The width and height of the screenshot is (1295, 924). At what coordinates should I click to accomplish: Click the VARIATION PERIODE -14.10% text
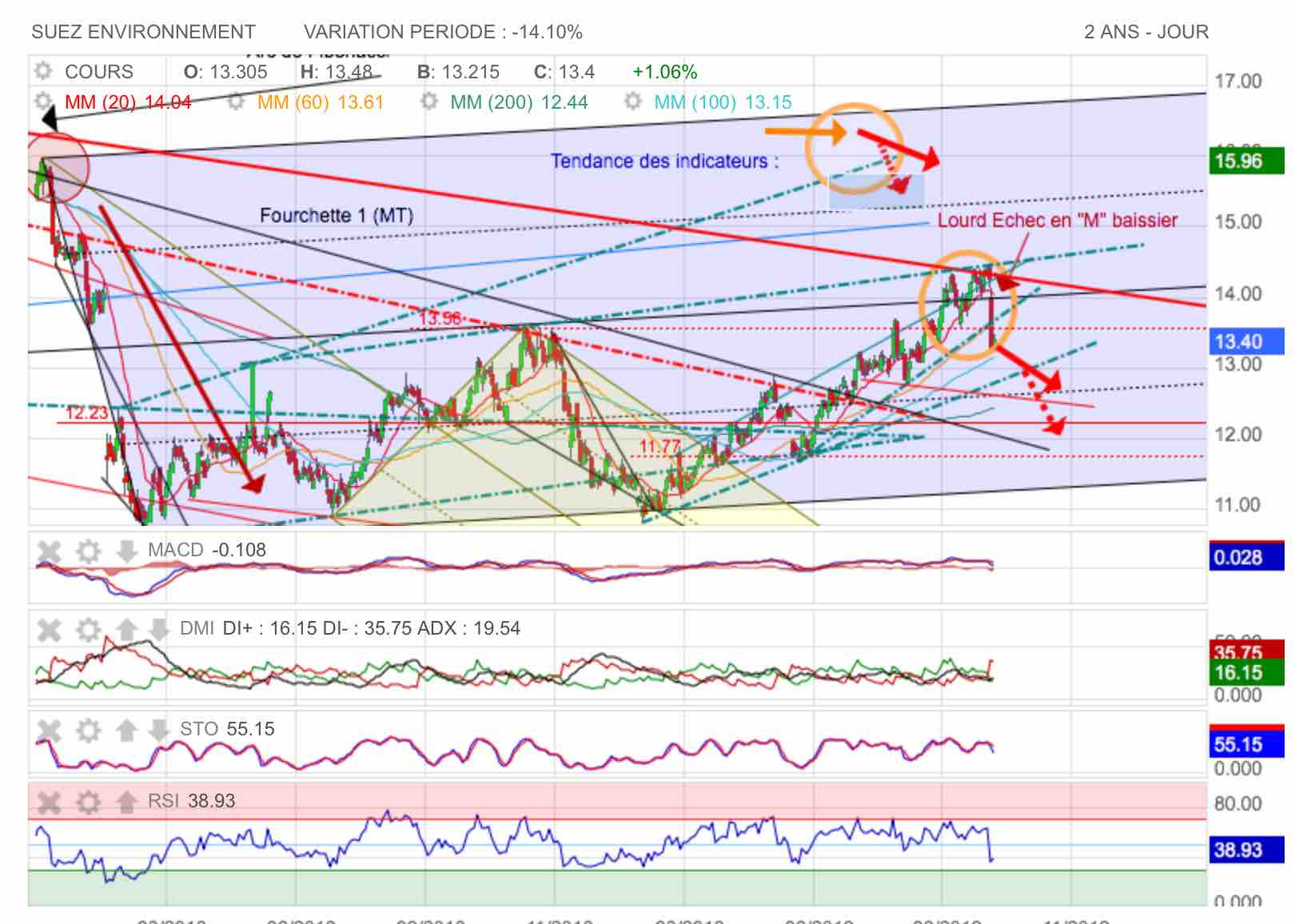pyautogui.click(x=443, y=32)
